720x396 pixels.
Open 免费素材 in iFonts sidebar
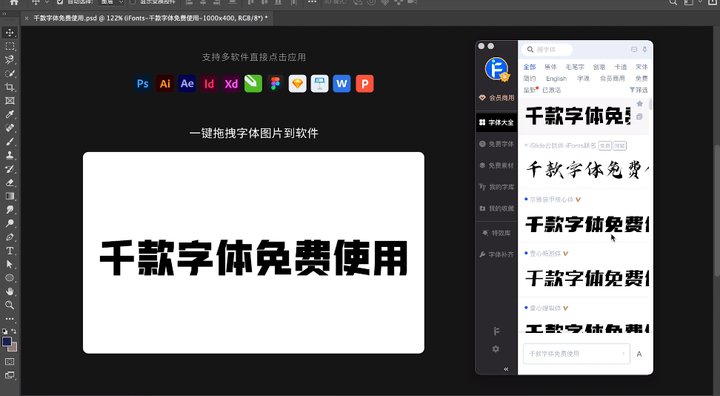point(496,165)
